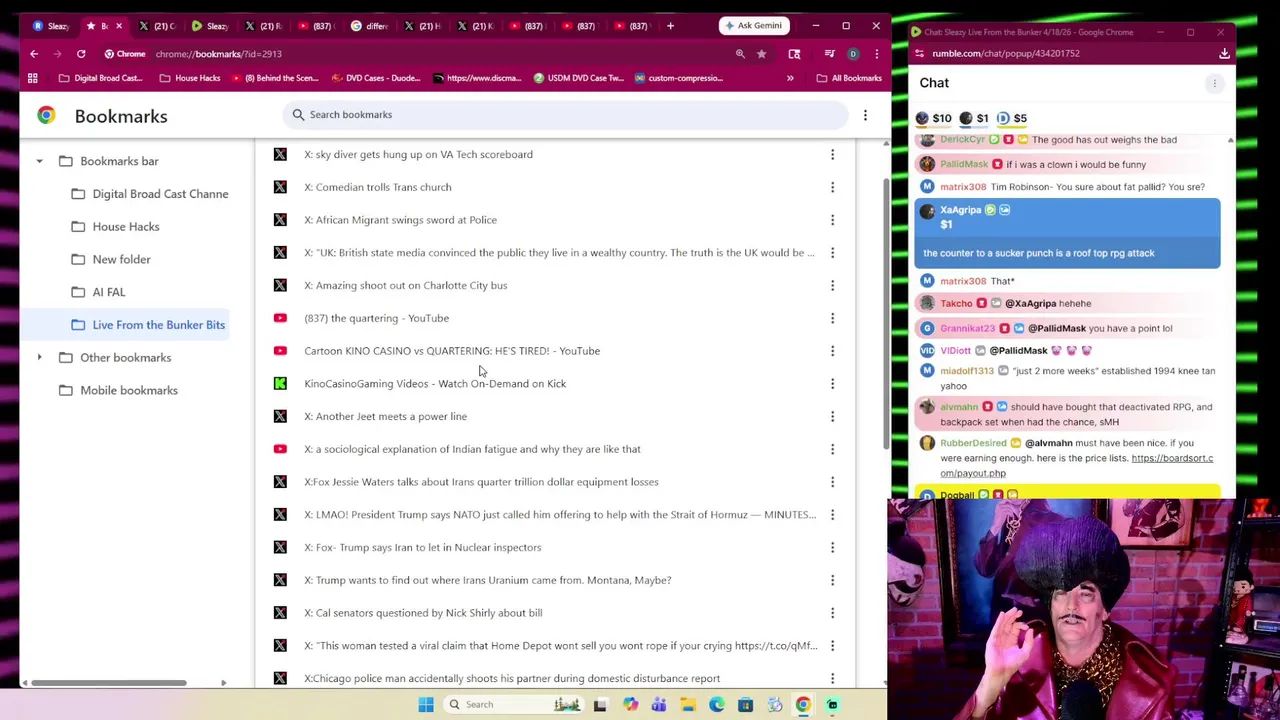Select the $10 rant filter in chat
This screenshot has width=1280, height=720.
(933, 118)
